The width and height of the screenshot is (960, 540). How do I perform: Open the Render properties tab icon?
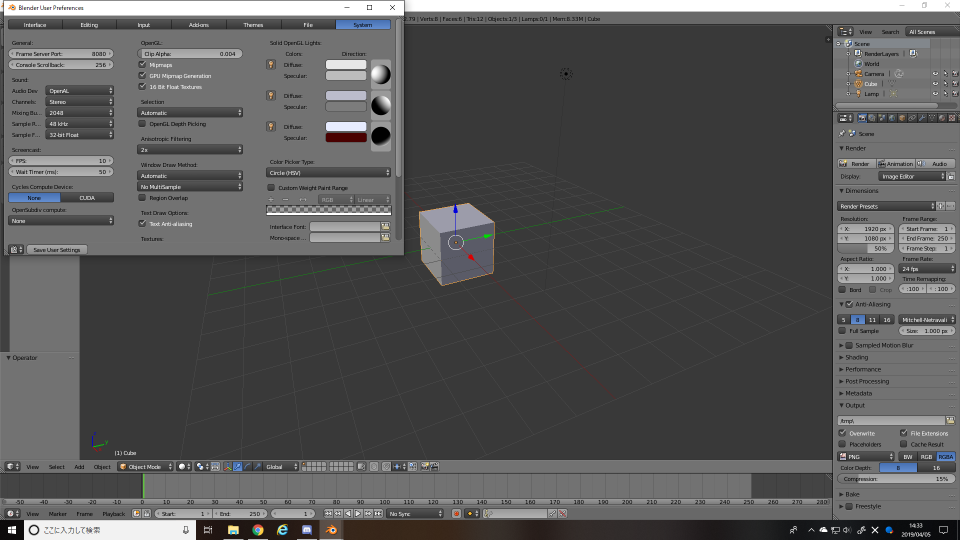(x=863, y=118)
